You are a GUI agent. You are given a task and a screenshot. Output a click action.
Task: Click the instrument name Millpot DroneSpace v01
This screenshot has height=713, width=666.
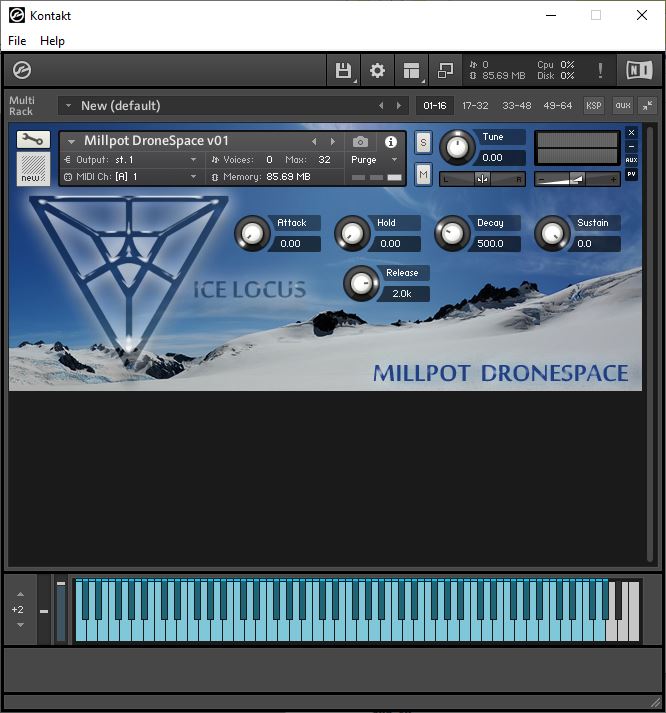[156, 141]
